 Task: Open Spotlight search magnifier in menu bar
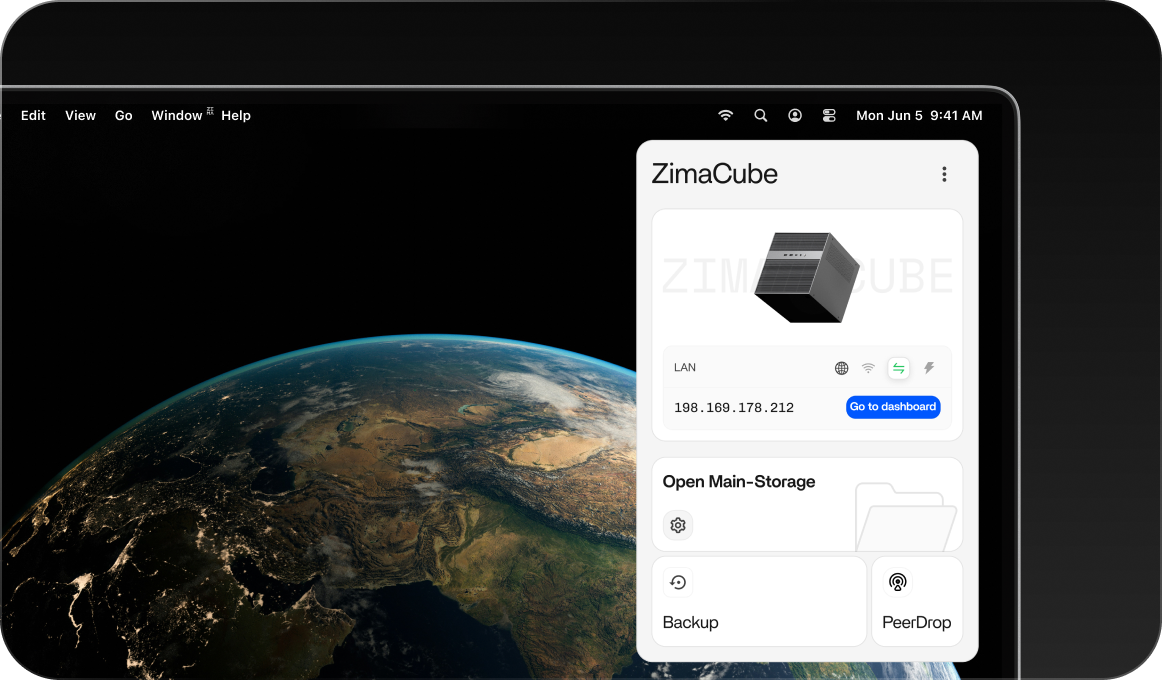(760, 116)
